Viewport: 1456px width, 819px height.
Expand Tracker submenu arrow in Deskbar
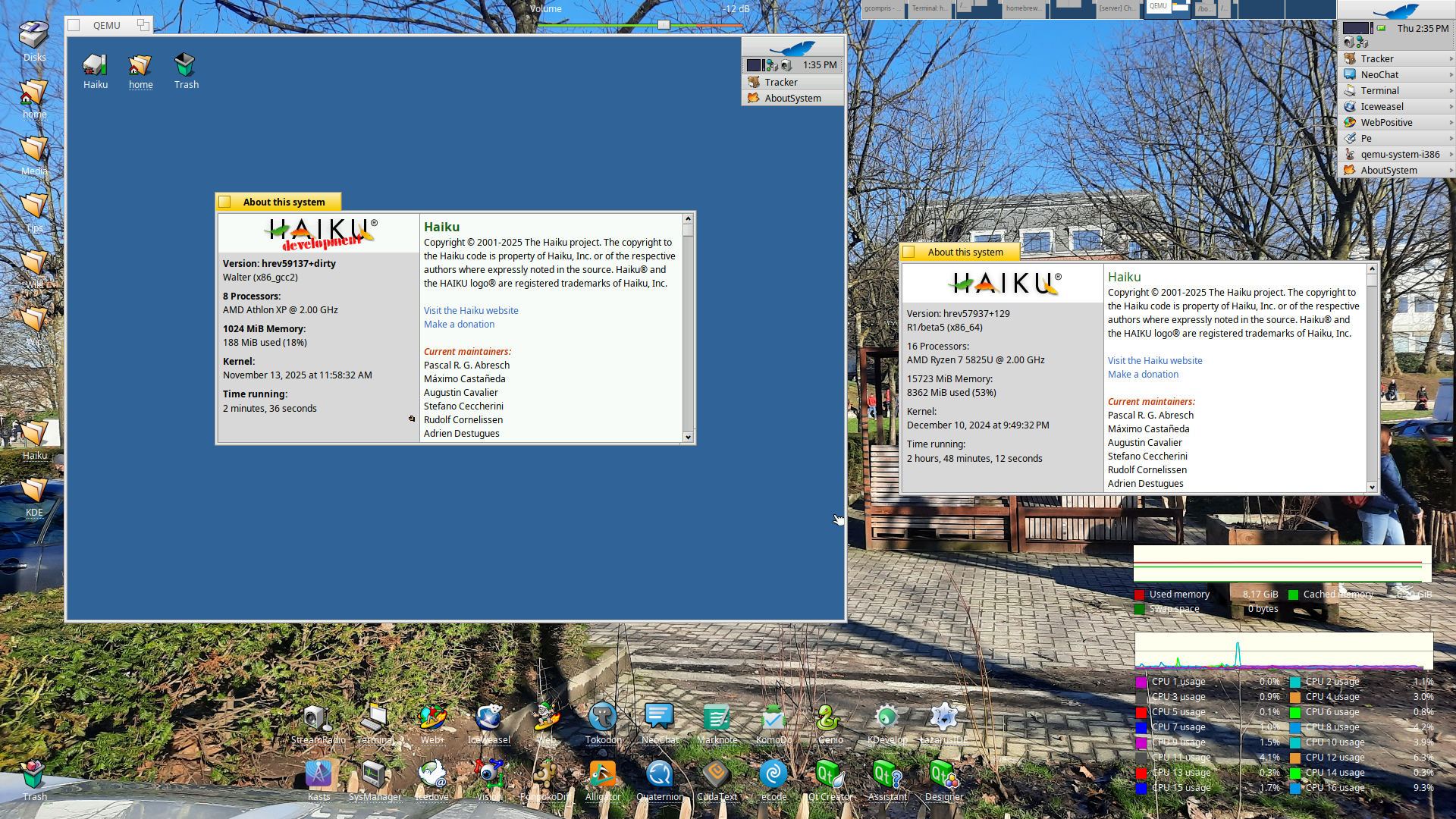1451,58
